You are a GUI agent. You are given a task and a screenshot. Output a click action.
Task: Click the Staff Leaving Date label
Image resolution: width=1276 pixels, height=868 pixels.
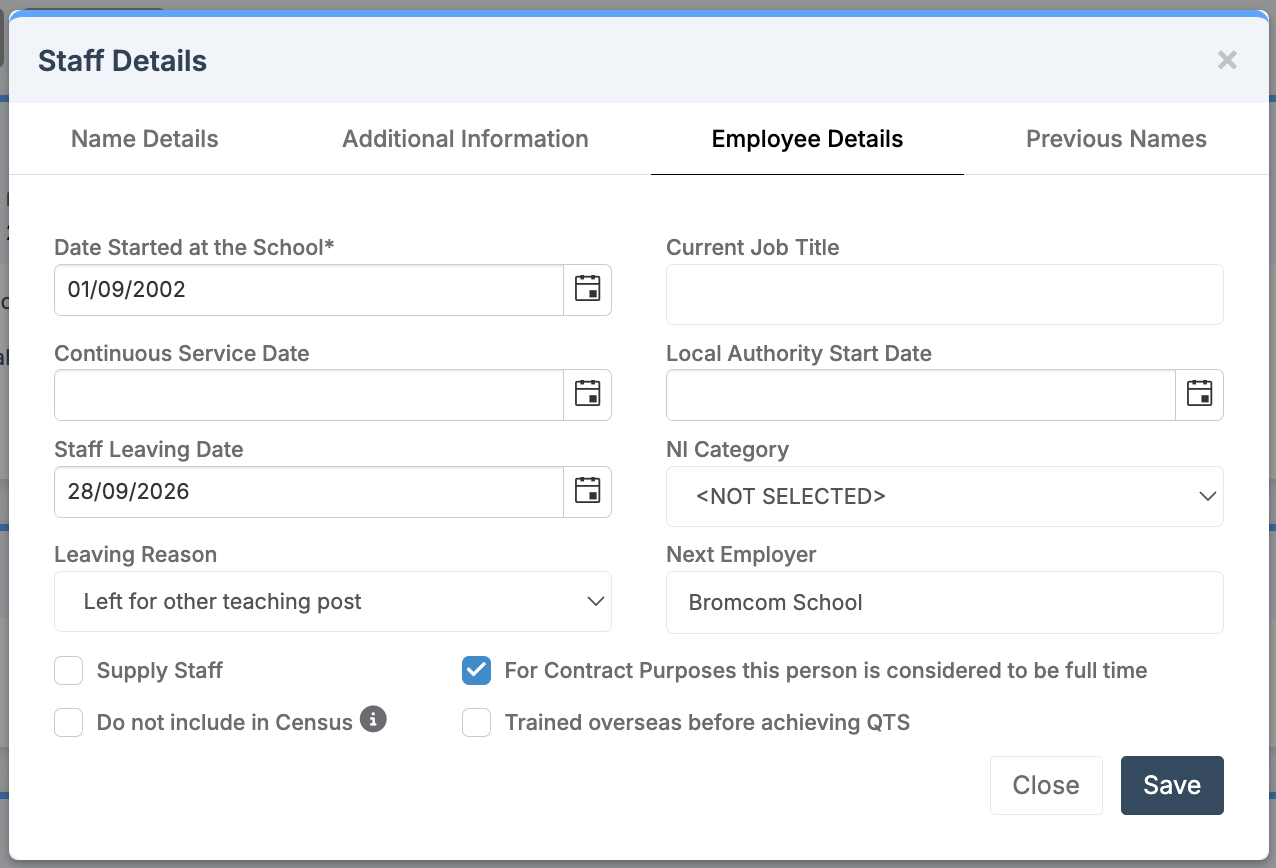coord(149,450)
